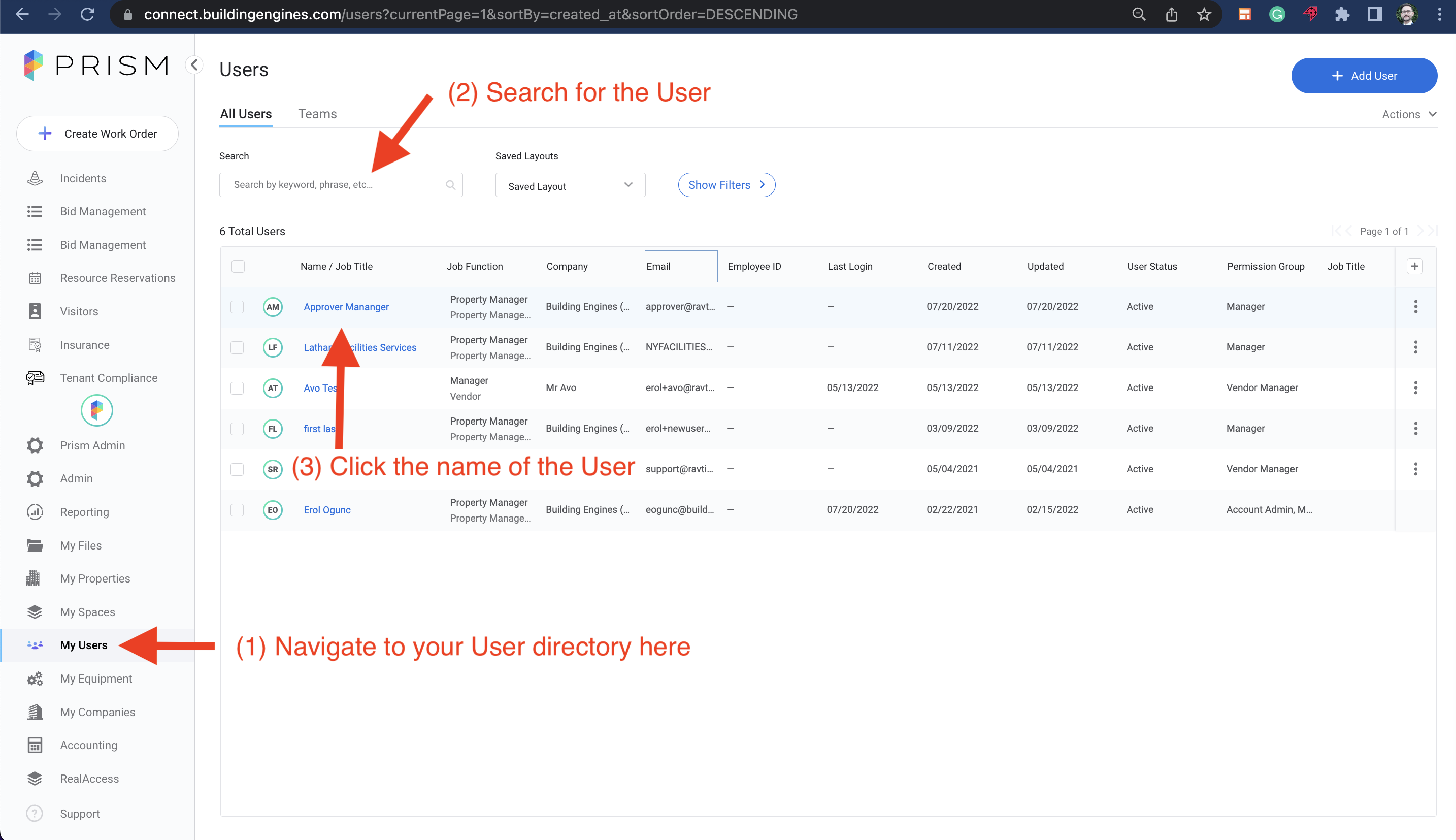Screen dimensions: 1456x840
Task: Open three-dot menu for Avo Test row
Action: (1415, 387)
